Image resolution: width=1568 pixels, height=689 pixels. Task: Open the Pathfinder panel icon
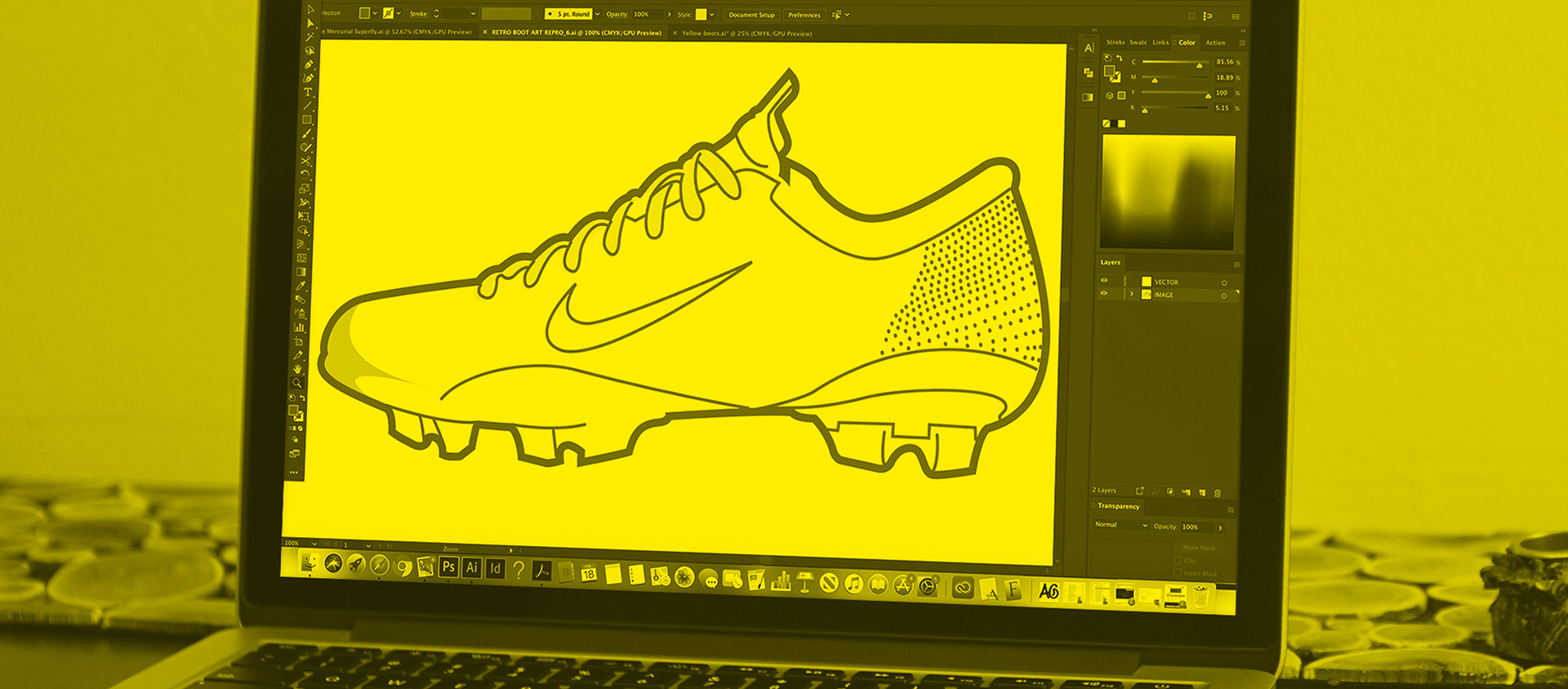pyautogui.click(x=1089, y=73)
